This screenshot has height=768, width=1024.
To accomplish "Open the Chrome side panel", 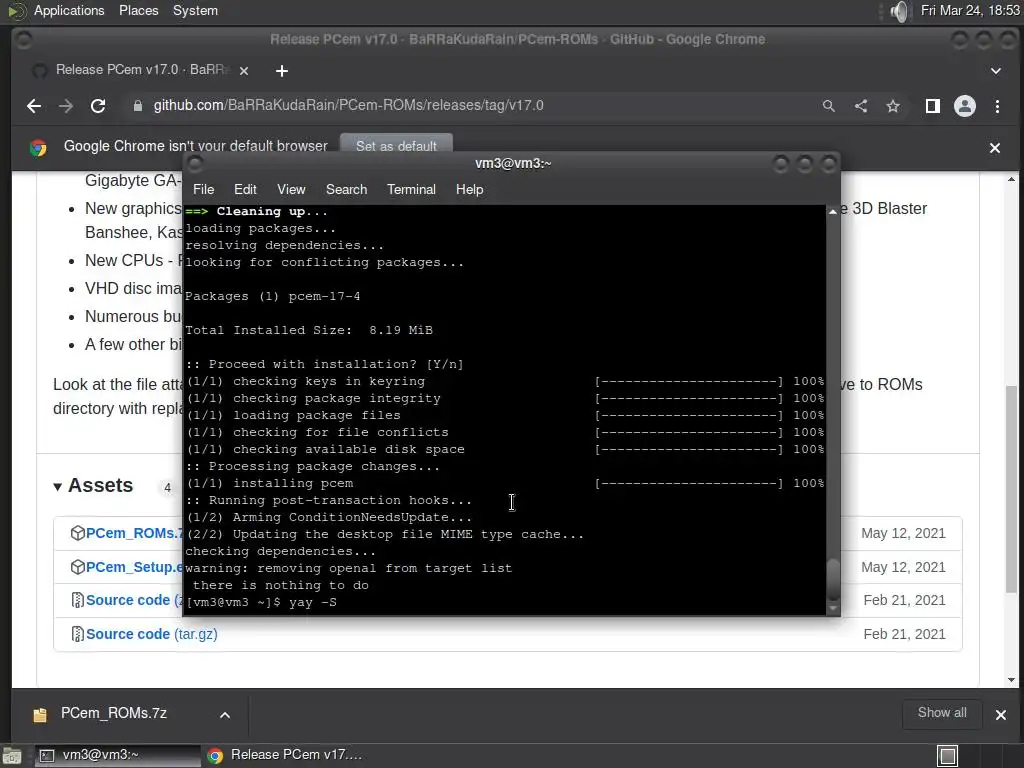I will (933, 106).
